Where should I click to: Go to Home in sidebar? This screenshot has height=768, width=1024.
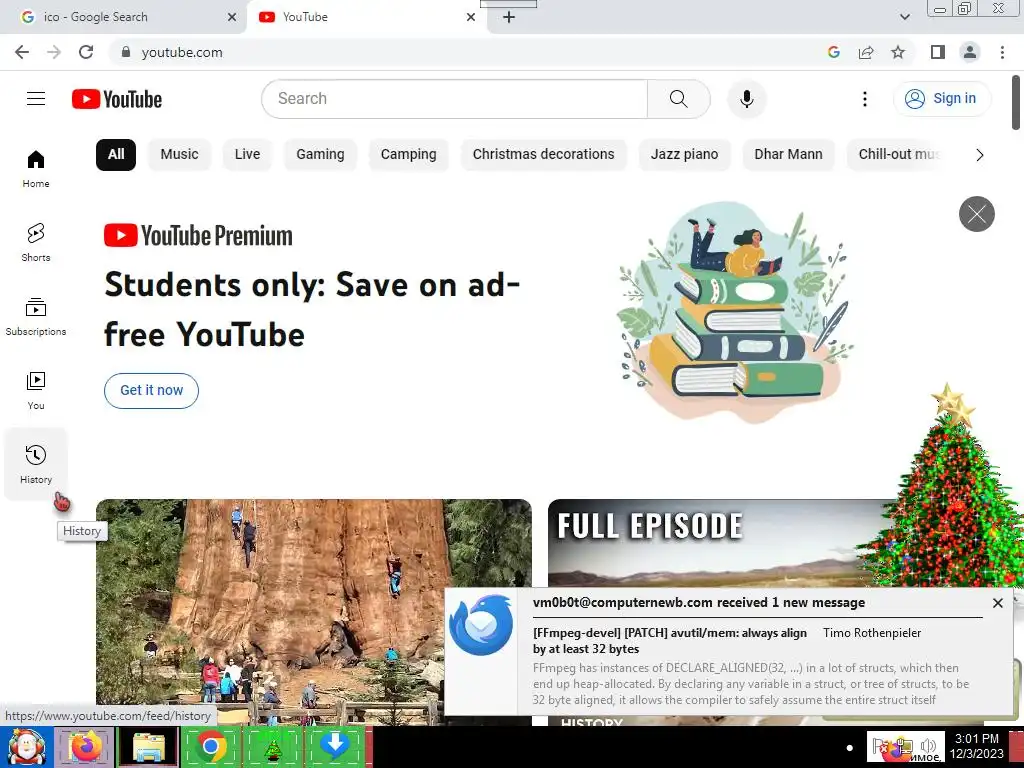36,168
